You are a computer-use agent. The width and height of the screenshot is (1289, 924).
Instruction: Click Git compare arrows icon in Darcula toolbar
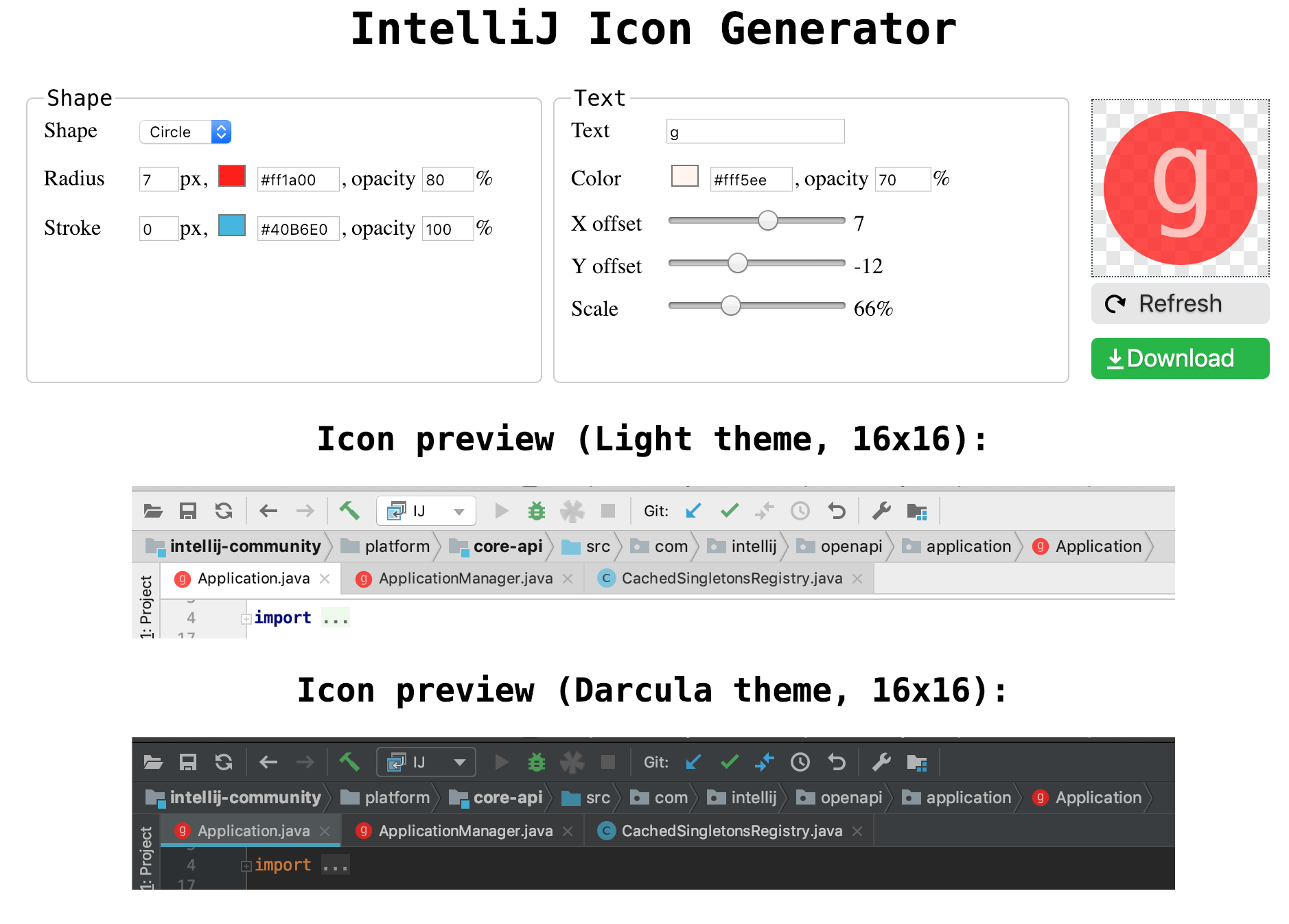click(x=765, y=762)
